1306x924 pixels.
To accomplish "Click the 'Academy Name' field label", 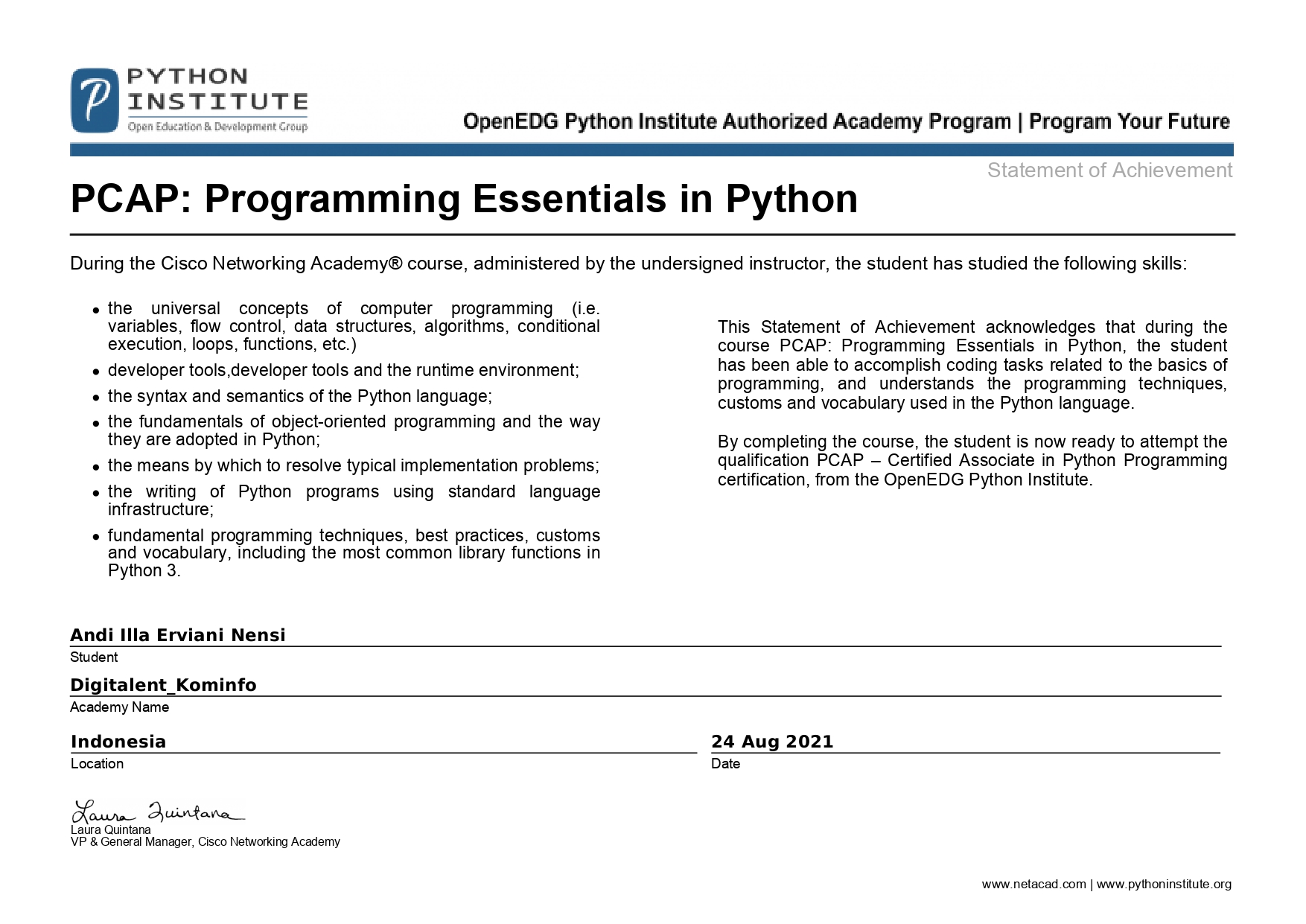I will (120, 707).
